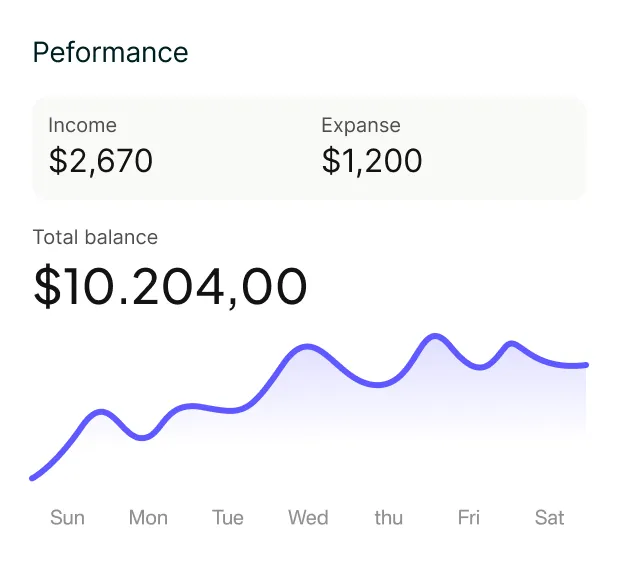Select Sun on the chart axis
This screenshot has height=565, width=618.
67,518
